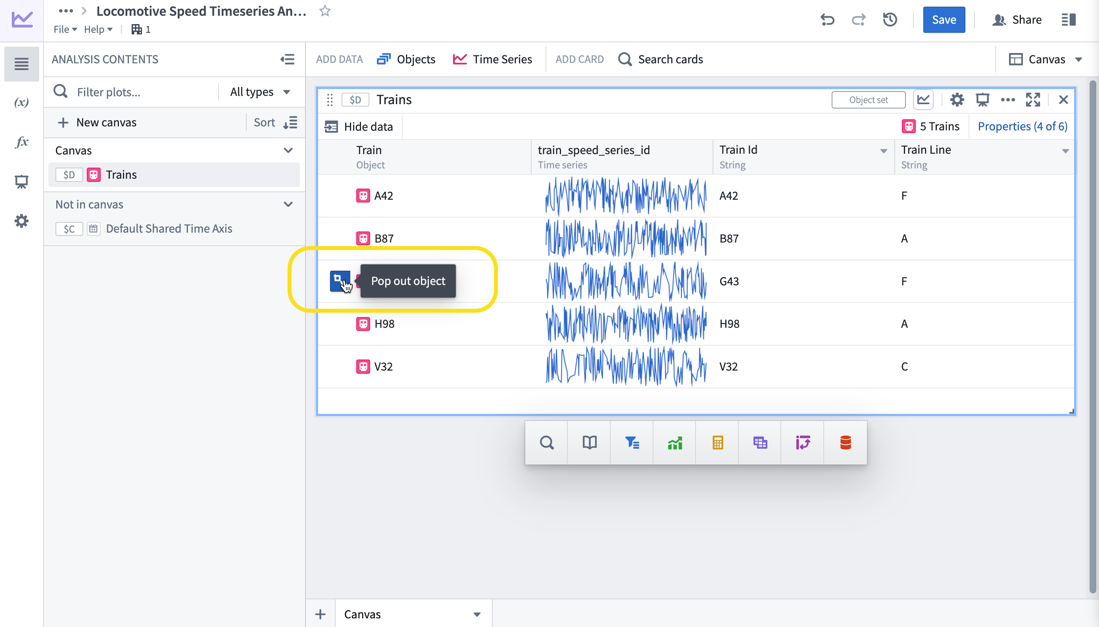
Task: Select Default Shared Time Axis item
Action: tap(174, 229)
